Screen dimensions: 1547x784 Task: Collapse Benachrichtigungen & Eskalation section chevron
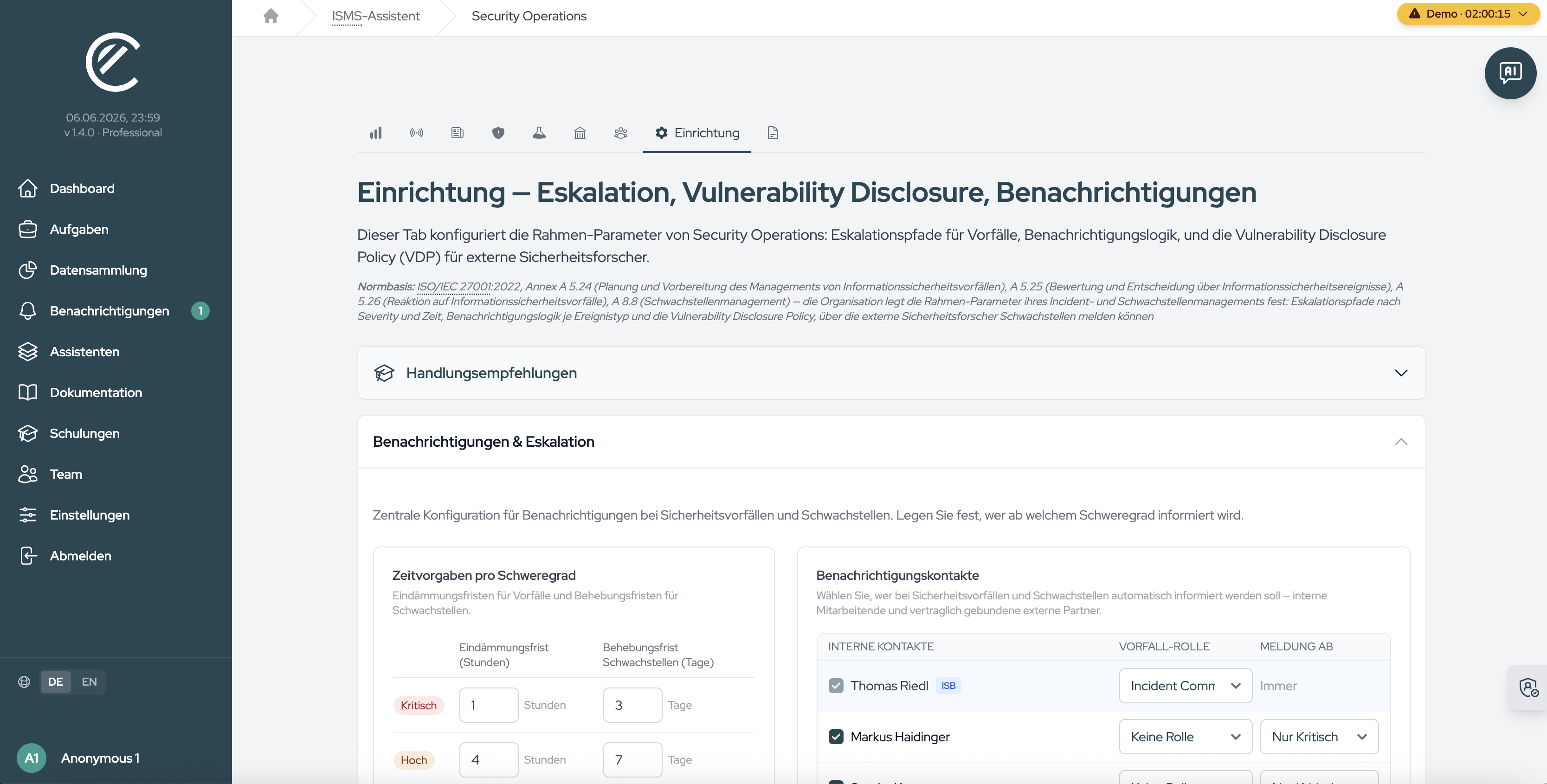point(1400,442)
